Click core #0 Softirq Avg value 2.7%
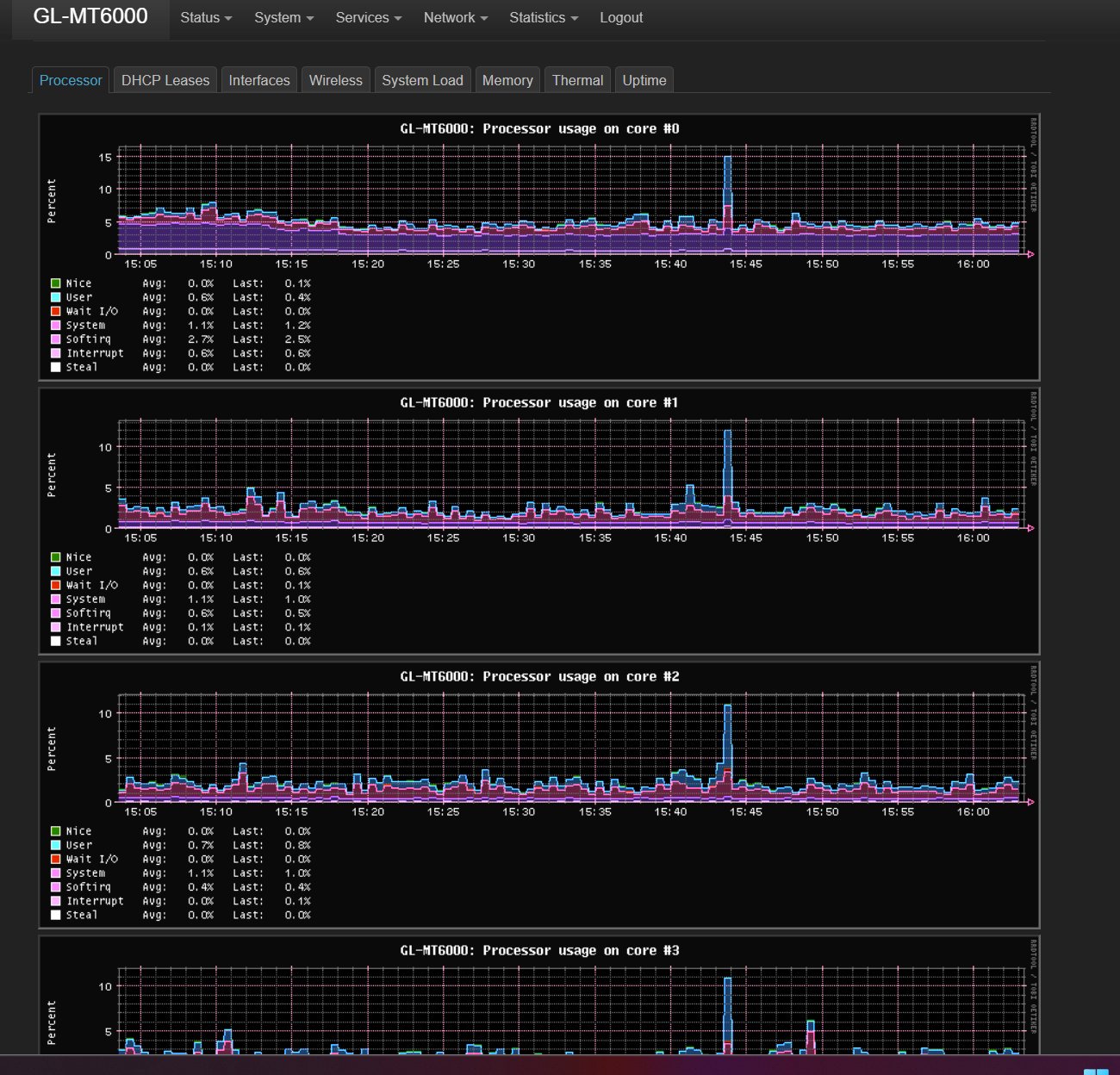 point(201,339)
